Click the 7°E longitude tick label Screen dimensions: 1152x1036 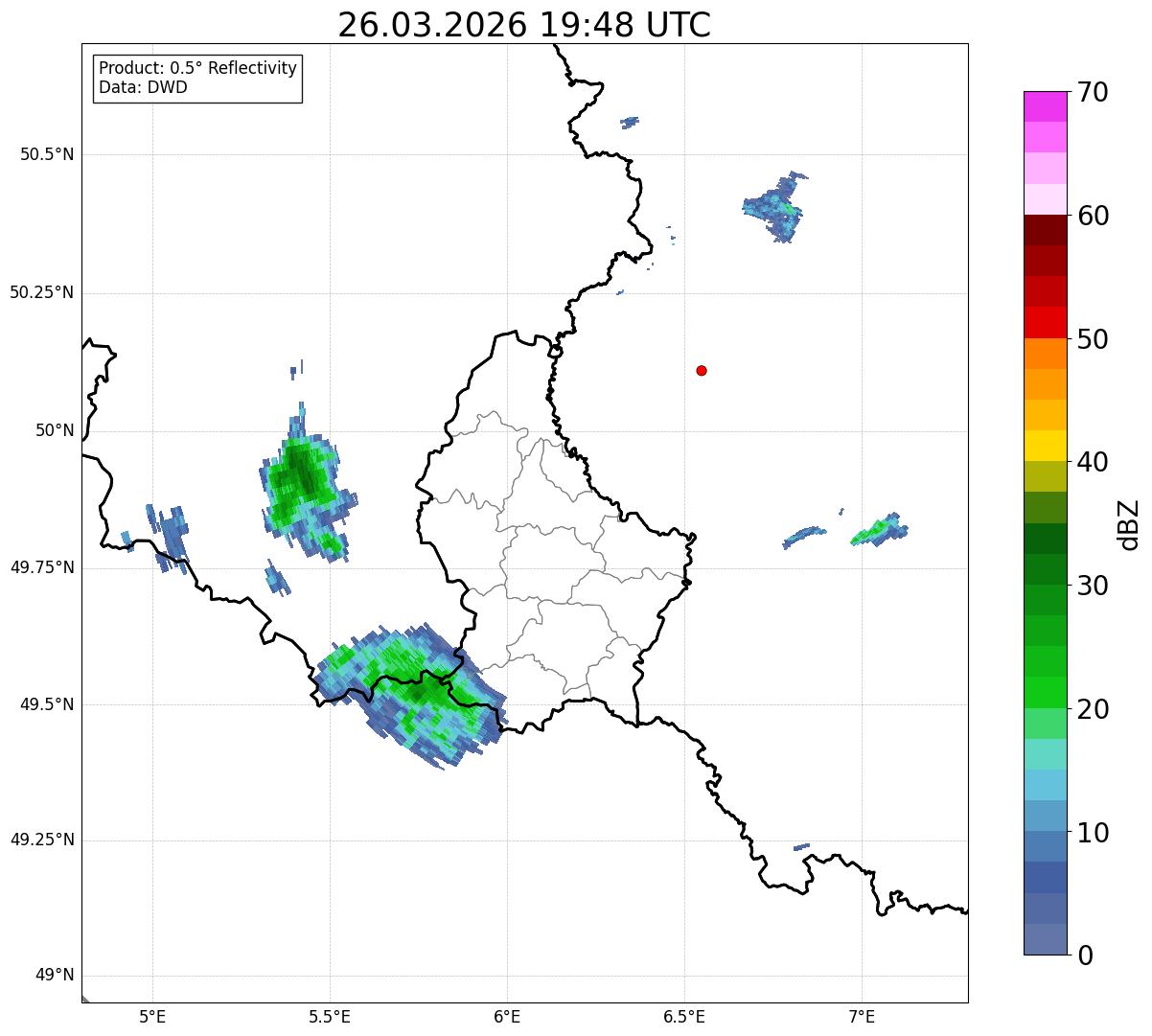tap(862, 1016)
